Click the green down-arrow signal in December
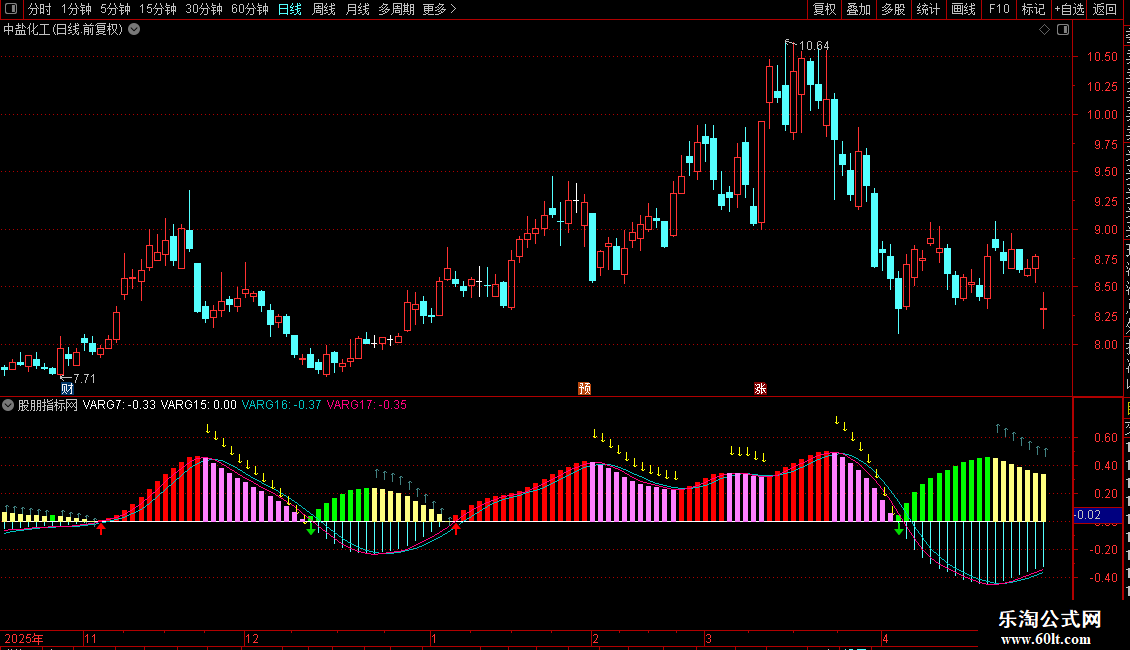Viewport: 1130px width, 650px height. (x=311, y=529)
